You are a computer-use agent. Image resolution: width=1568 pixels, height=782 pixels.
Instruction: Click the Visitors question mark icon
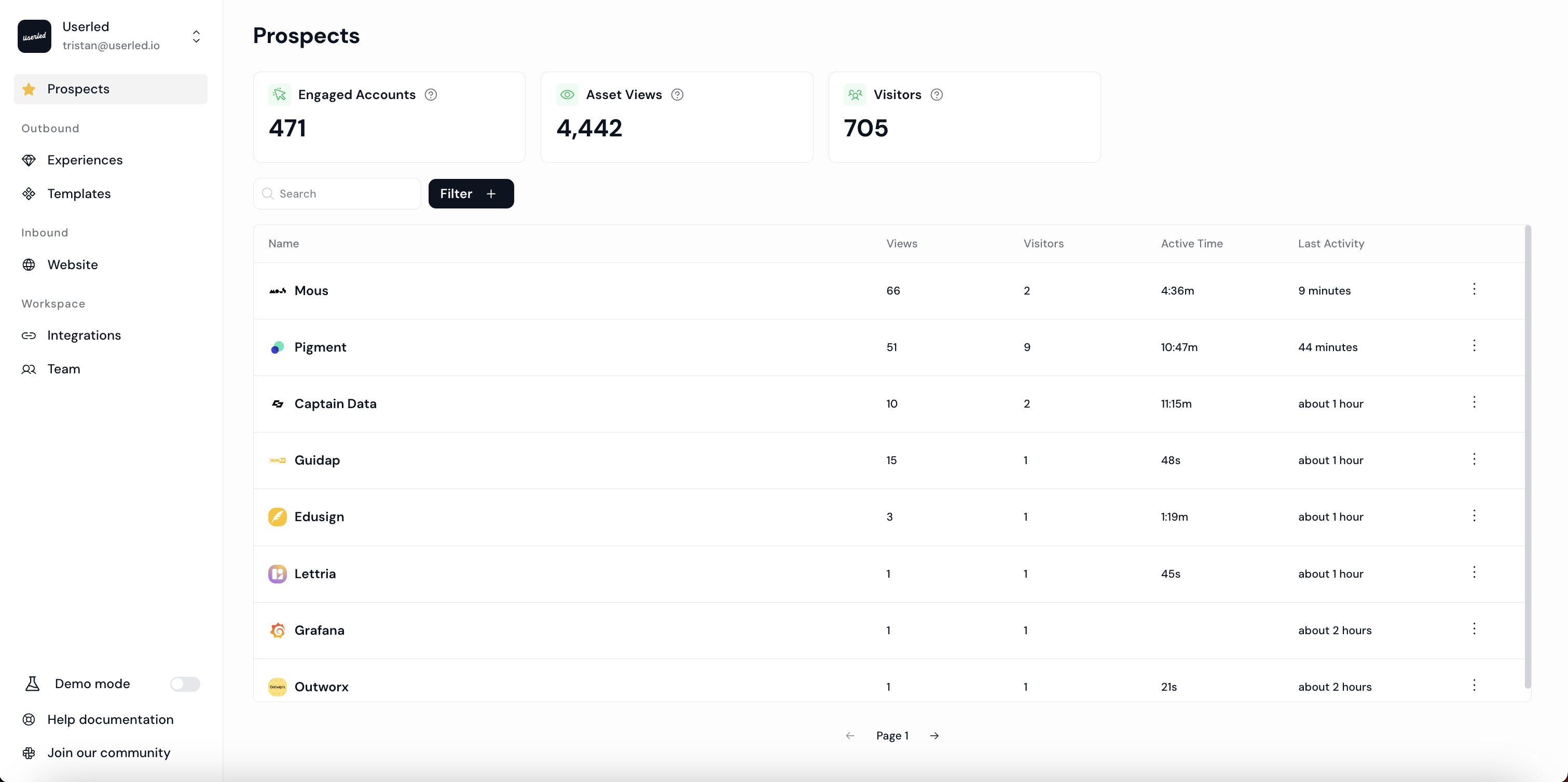click(x=937, y=95)
